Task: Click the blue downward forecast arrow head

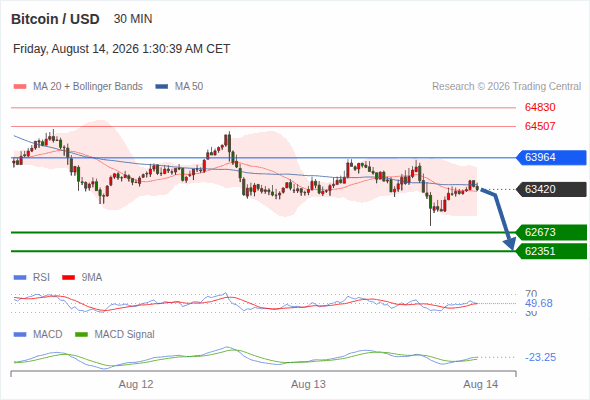Action: pos(510,244)
